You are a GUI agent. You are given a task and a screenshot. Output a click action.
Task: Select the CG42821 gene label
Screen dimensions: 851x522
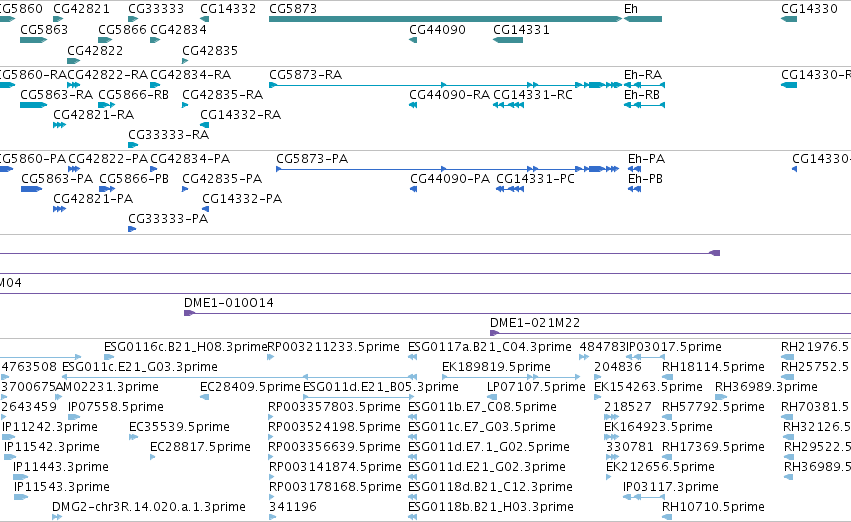pos(81,9)
